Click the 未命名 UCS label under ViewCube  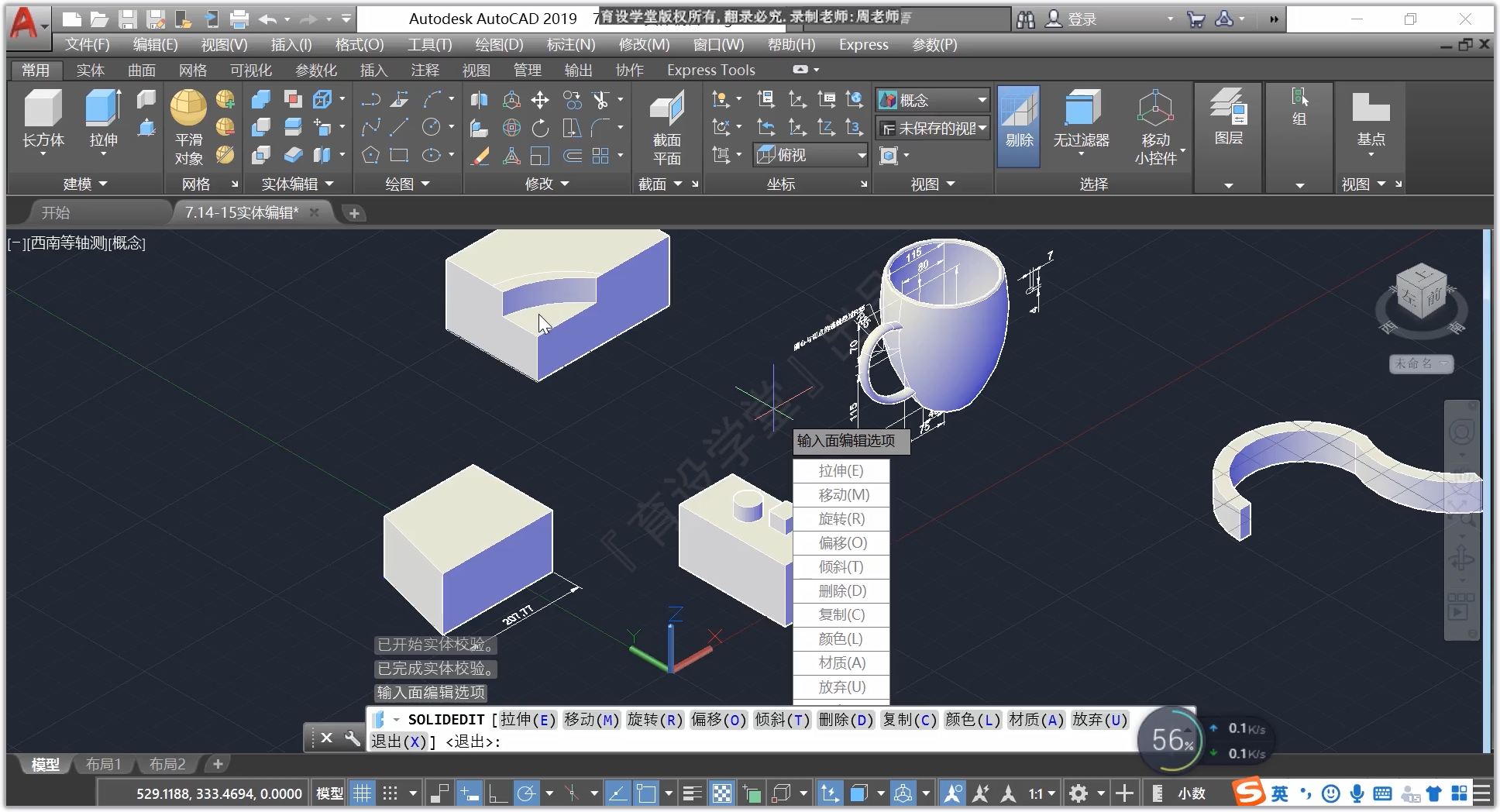pos(1420,363)
